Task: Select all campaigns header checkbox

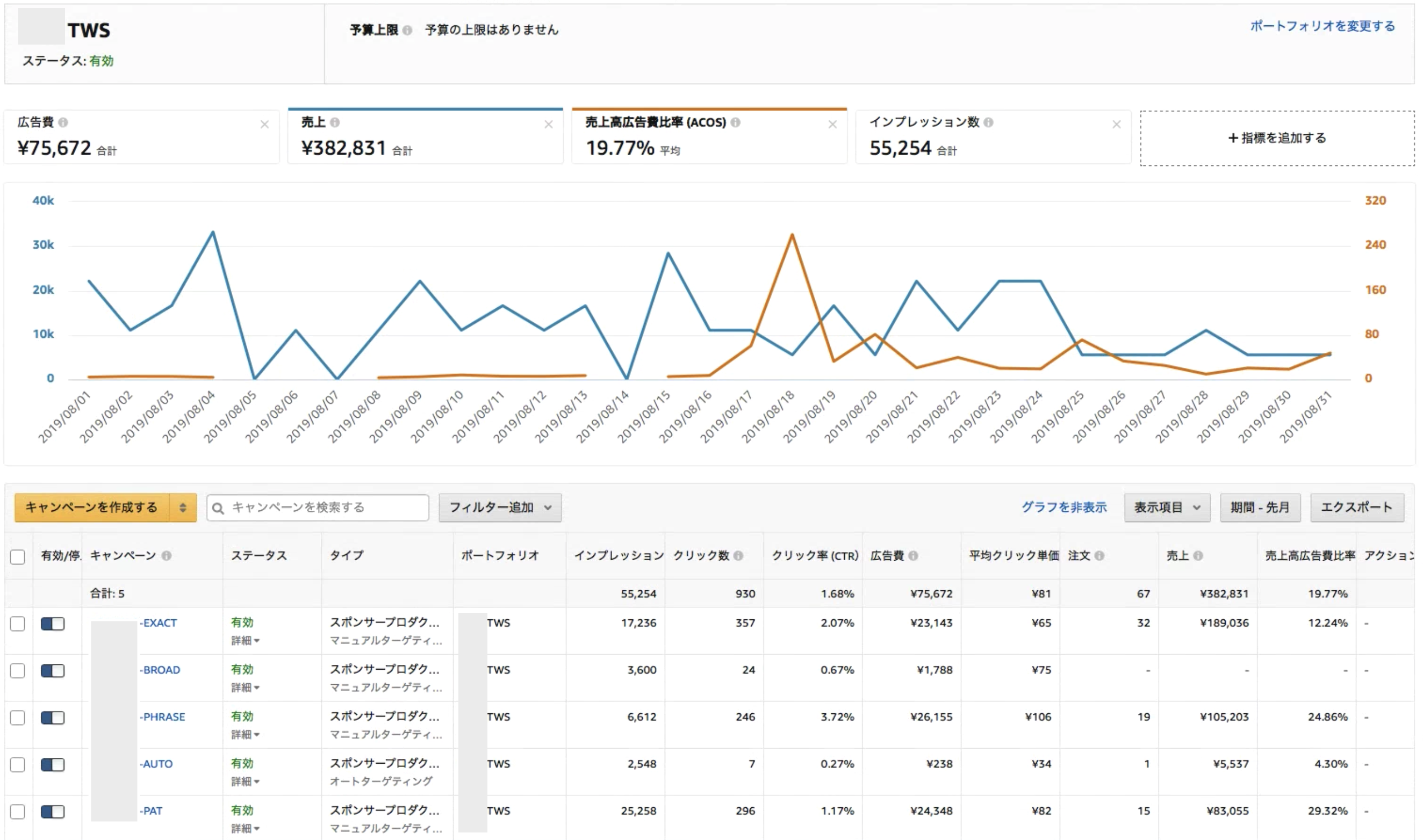Action: (x=18, y=557)
